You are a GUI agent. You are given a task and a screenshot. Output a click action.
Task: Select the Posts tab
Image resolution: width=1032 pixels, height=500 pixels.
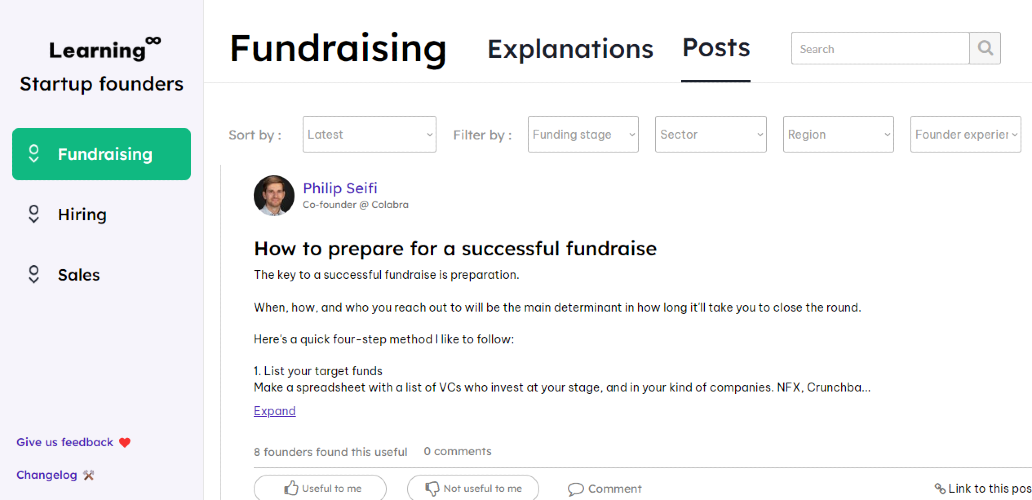pyautogui.click(x=716, y=48)
